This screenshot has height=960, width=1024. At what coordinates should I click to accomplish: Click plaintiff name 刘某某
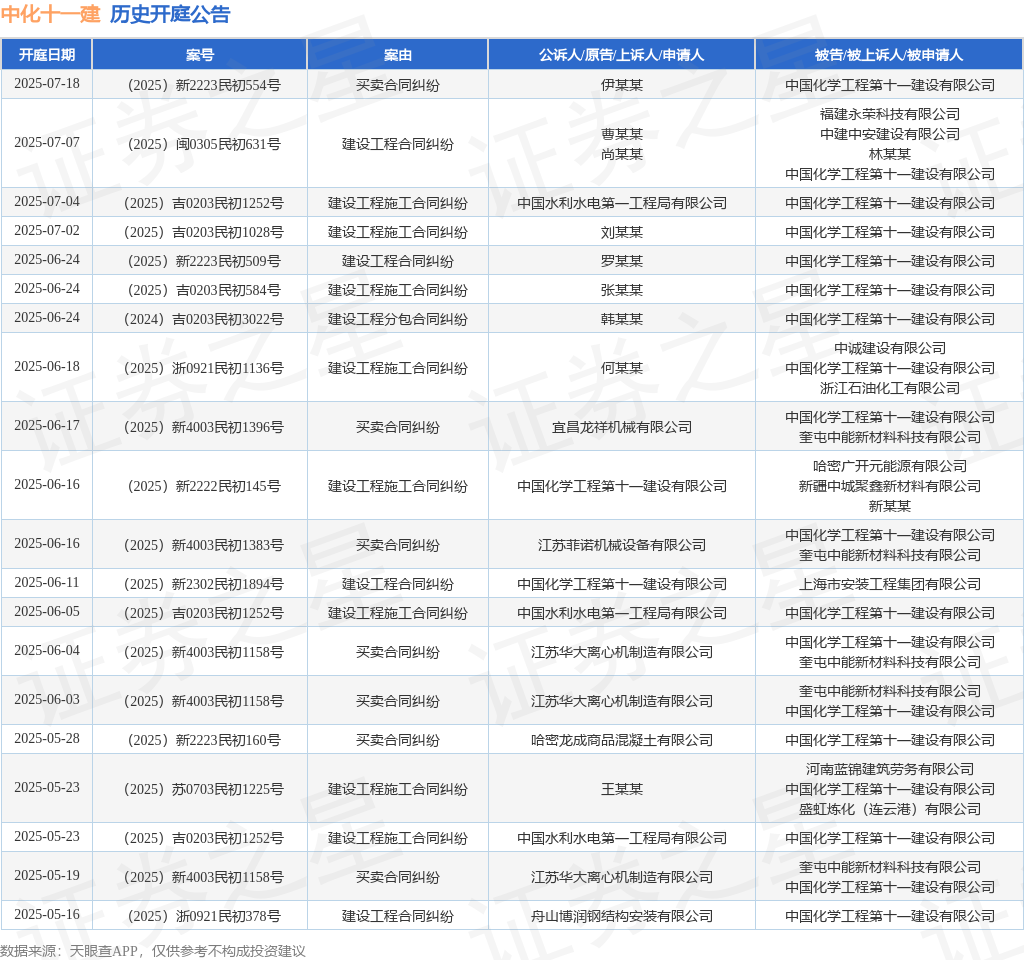pyautogui.click(x=621, y=232)
